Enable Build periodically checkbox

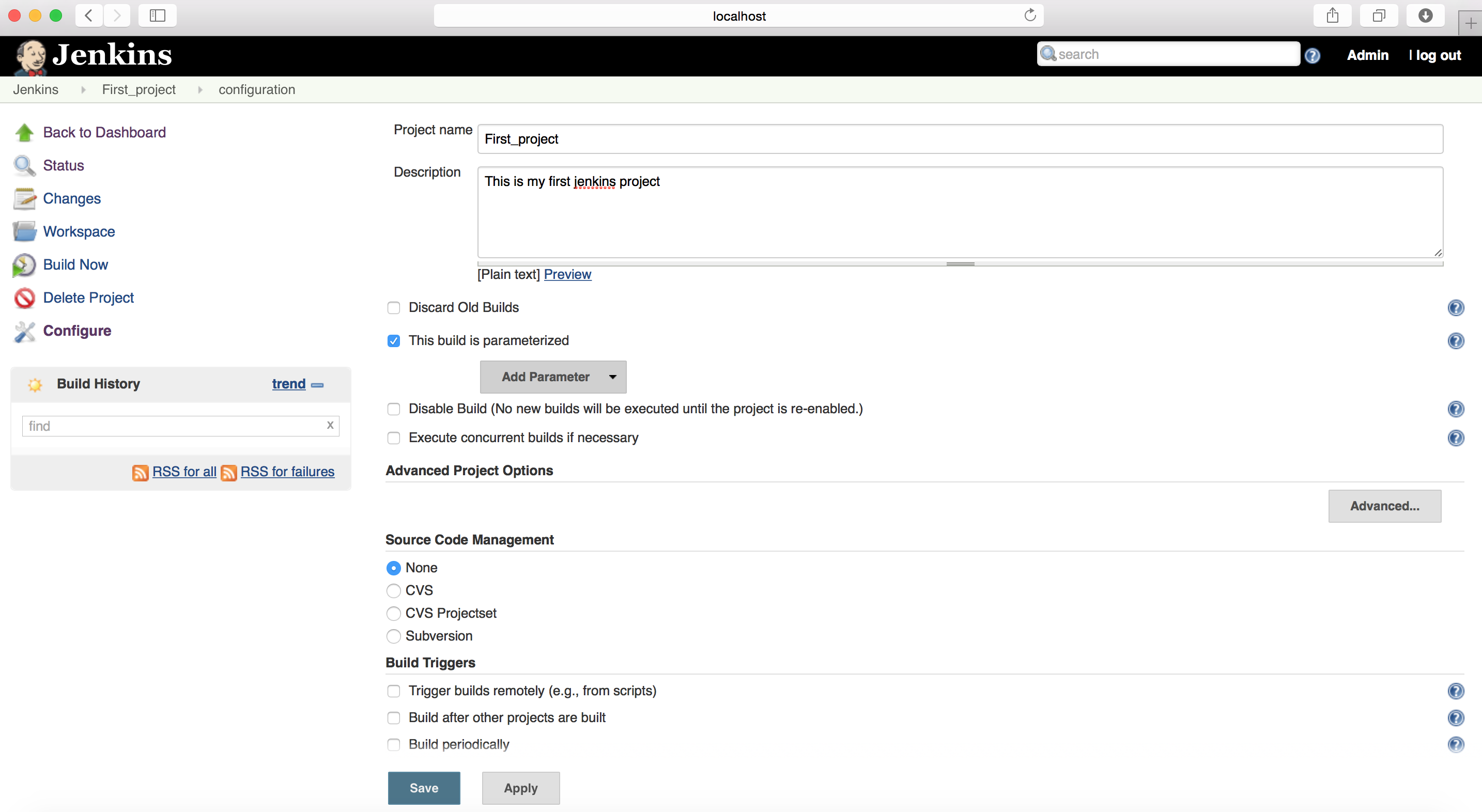[x=394, y=745]
